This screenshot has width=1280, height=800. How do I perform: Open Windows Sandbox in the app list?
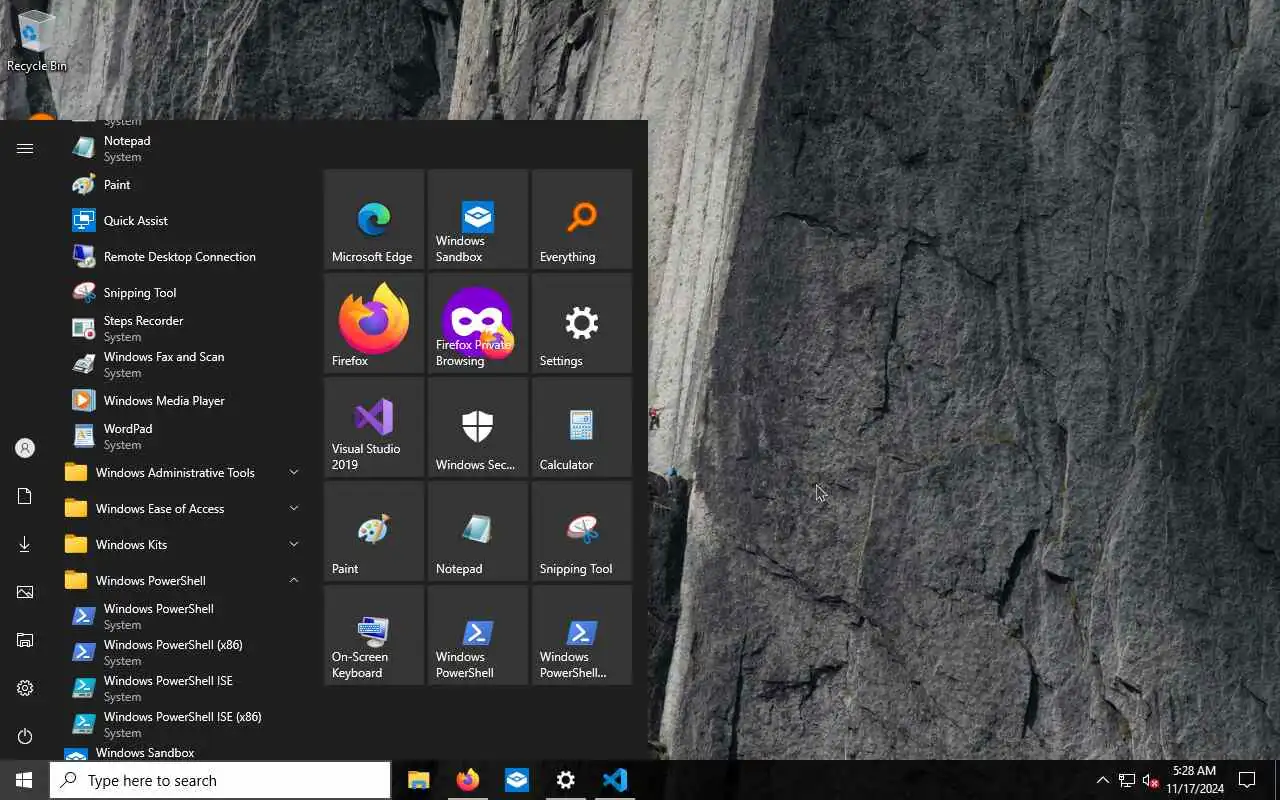tap(184, 752)
